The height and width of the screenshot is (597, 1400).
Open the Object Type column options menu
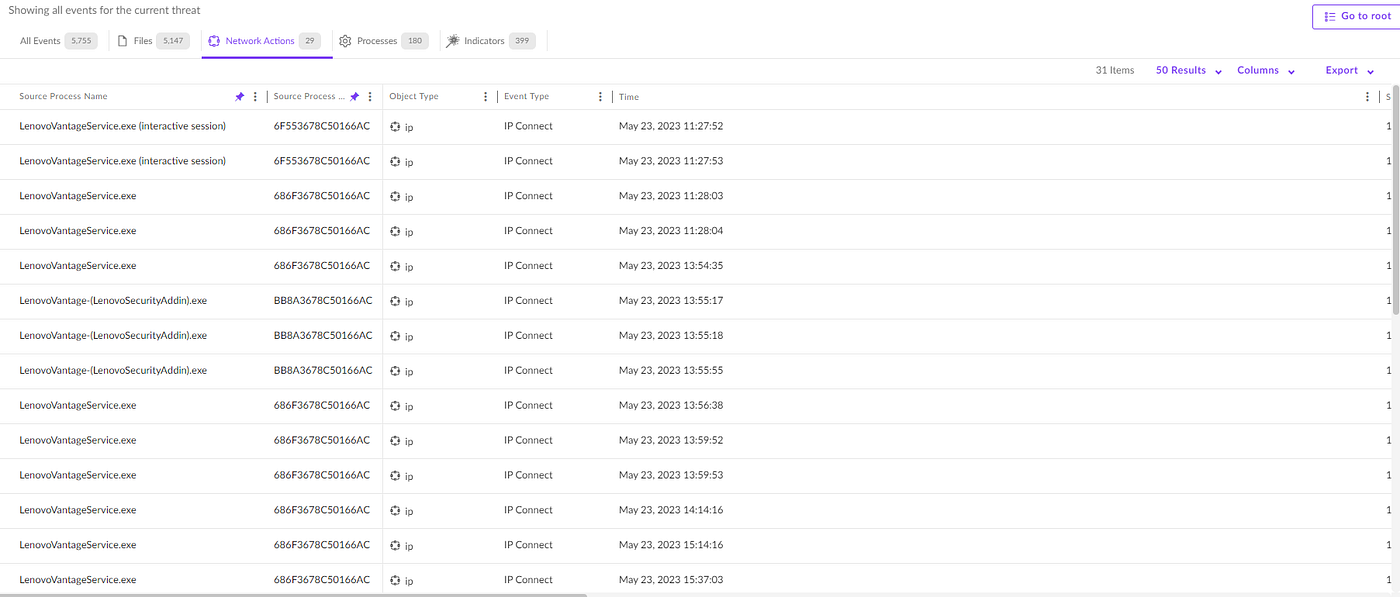pos(485,97)
